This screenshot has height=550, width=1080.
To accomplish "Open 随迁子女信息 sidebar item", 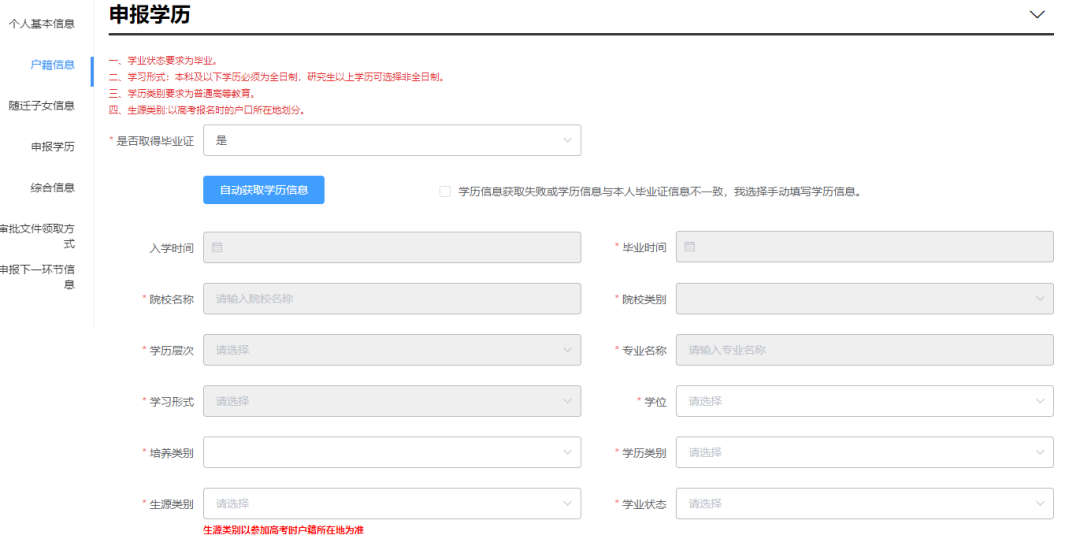I will [41, 106].
